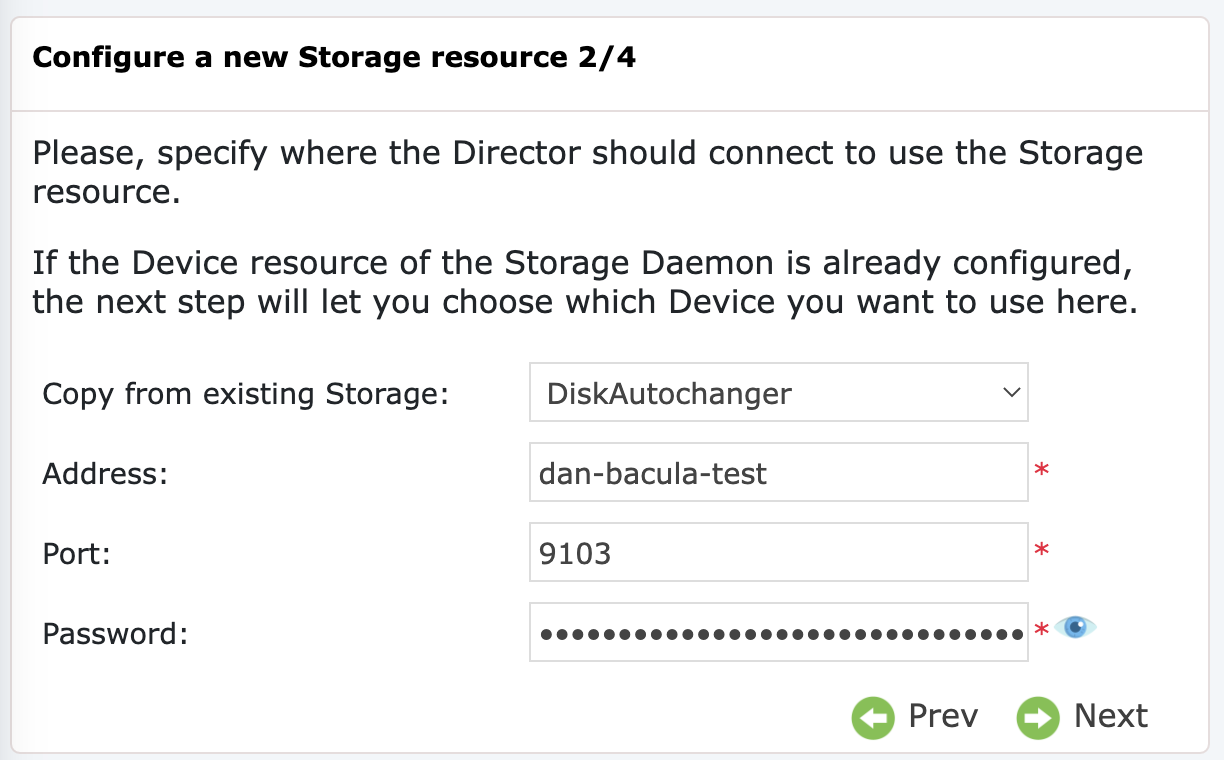Go back using the Prev text link
1224x760 pixels.
943,716
